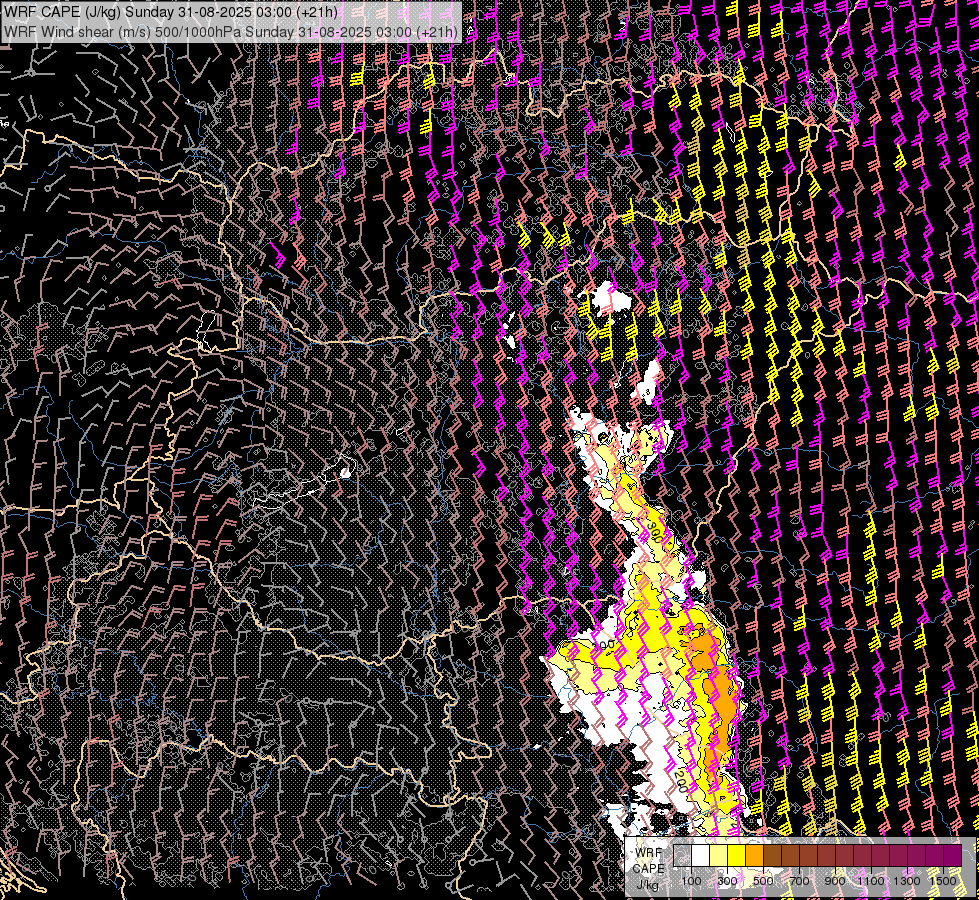Click the 1500 legend value label
Screen dimensions: 979x900
click(943, 881)
